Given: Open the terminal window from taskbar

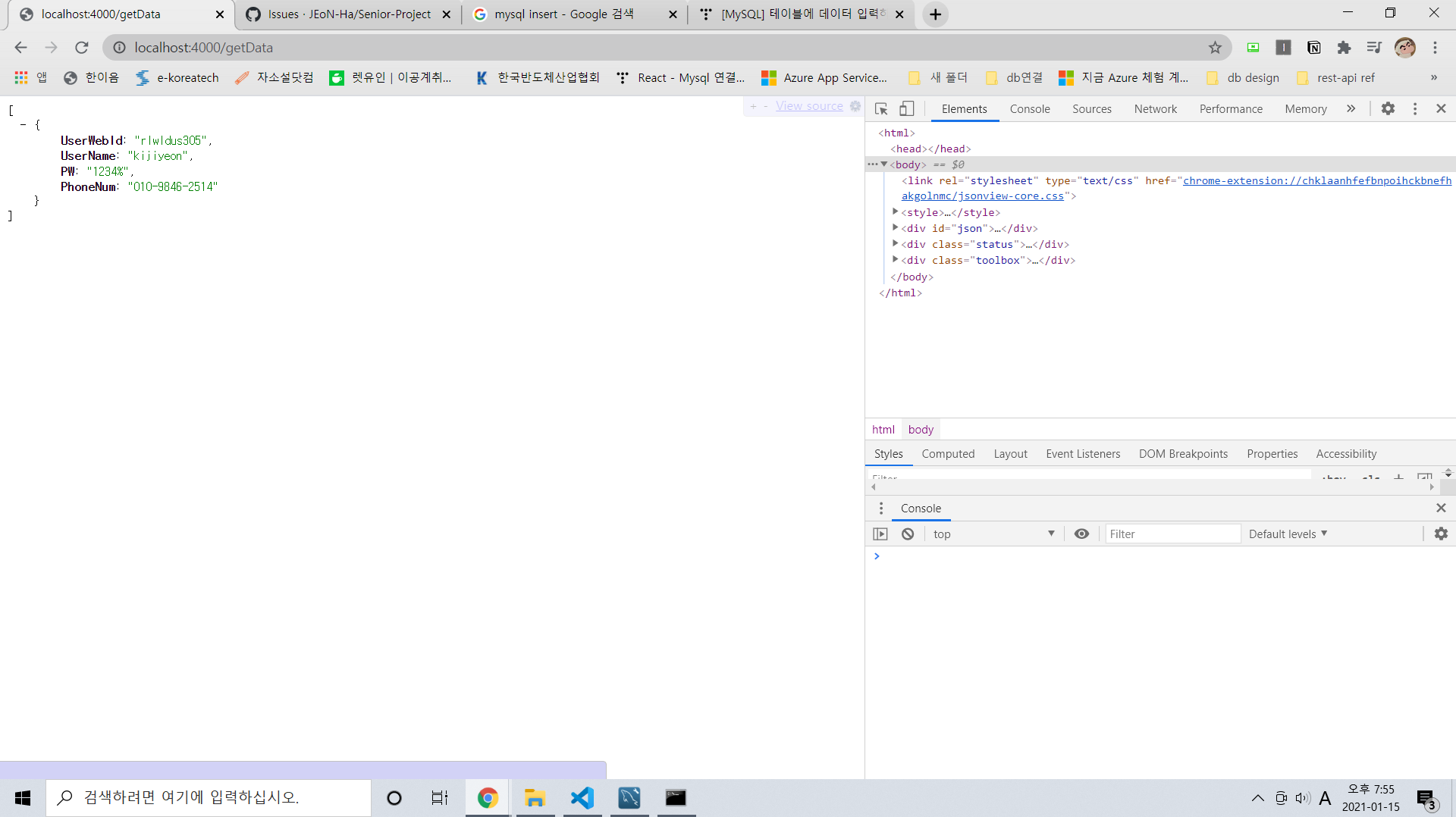Looking at the screenshot, I should (x=676, y=798).
